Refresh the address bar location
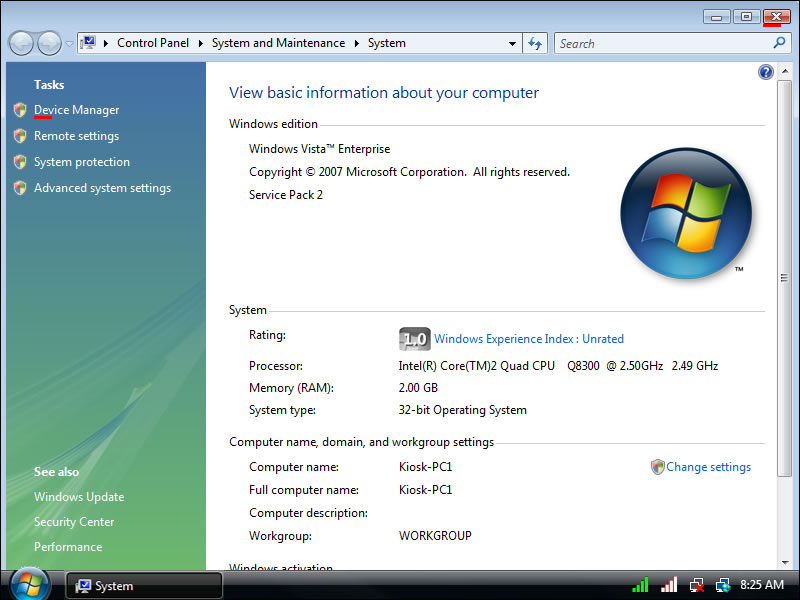Image resolution: width=800 pixels, height=600 pixels. click(x=535, y=43)
